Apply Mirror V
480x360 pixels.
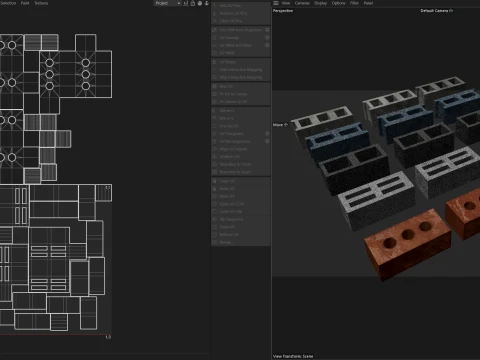point(241,118)
